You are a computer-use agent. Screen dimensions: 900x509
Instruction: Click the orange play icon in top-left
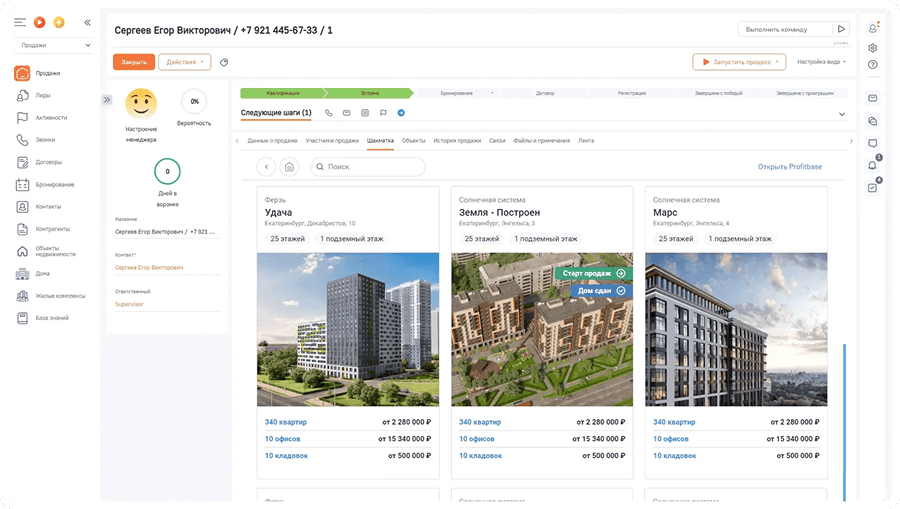point(39,22)
